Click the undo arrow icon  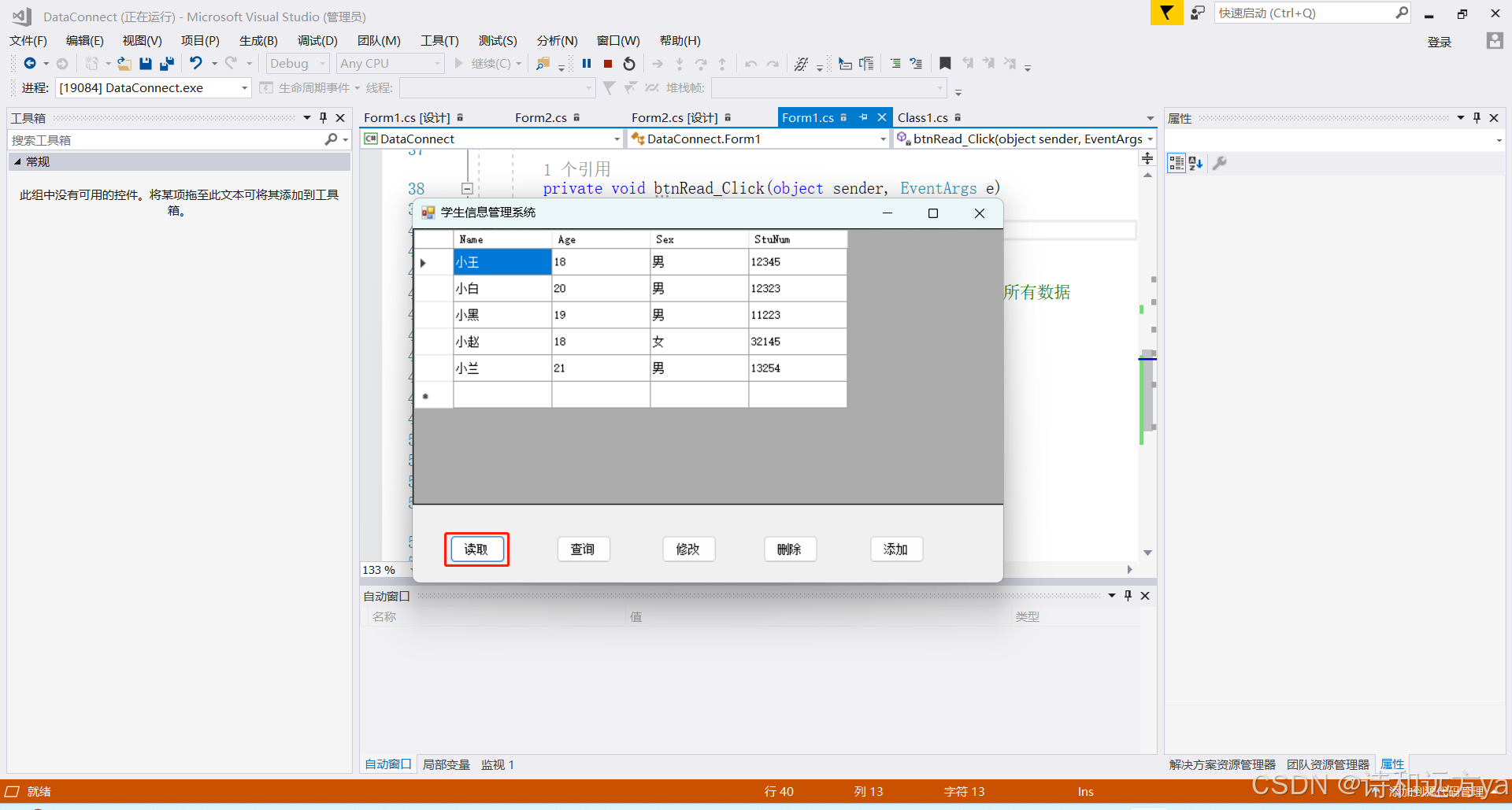pos(196,63)
